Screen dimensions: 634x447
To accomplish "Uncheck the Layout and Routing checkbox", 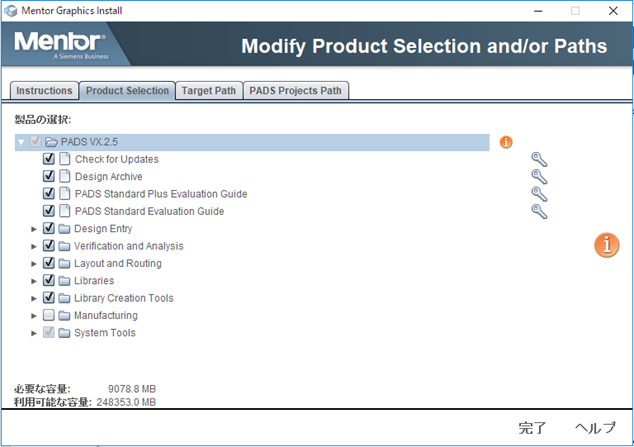I will (x=49, y=263).
